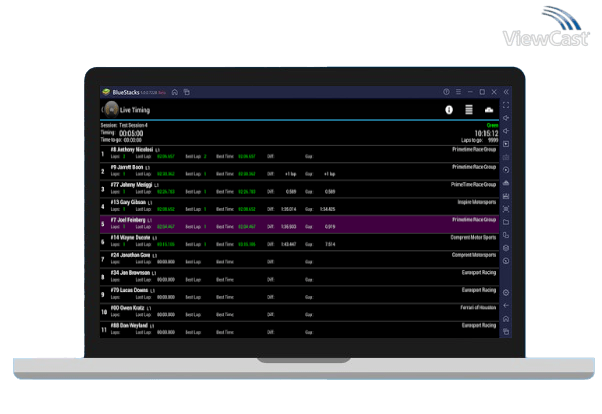
Task: Take a screenshot from sidebar
Action: click(x=506, y=209)
